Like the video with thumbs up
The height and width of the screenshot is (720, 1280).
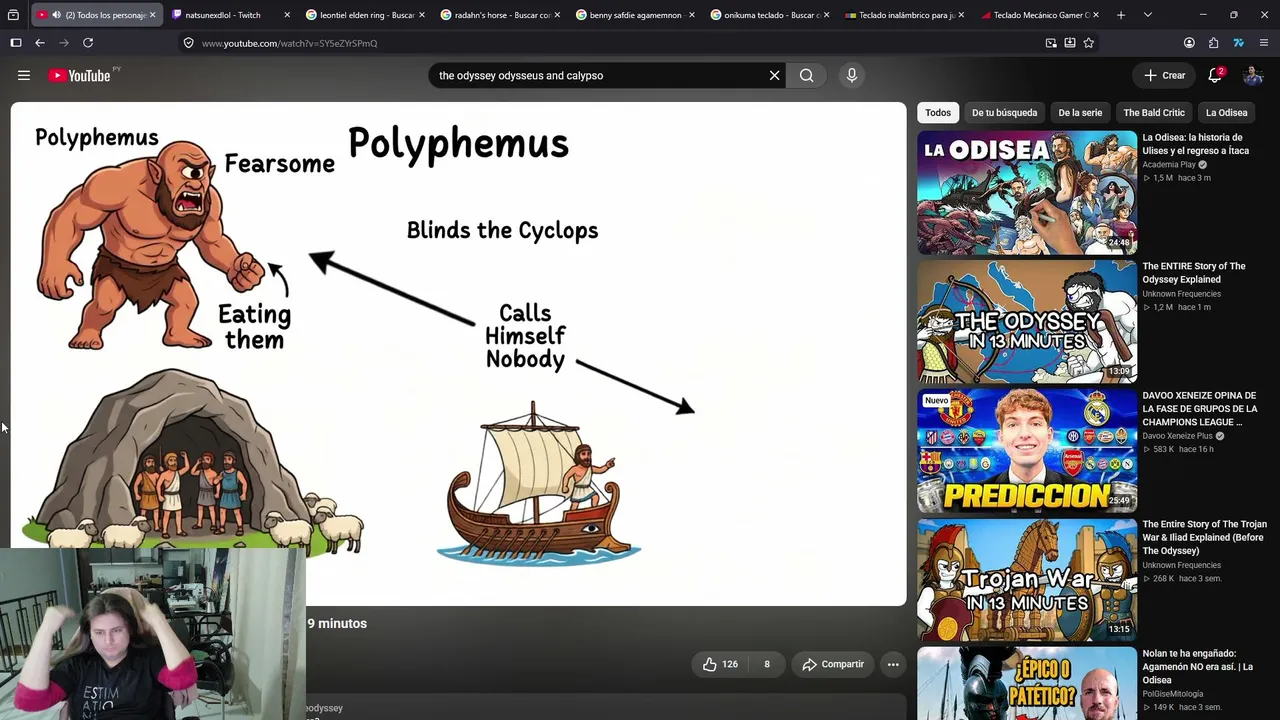pyautogui.click(x=720, y=664)
